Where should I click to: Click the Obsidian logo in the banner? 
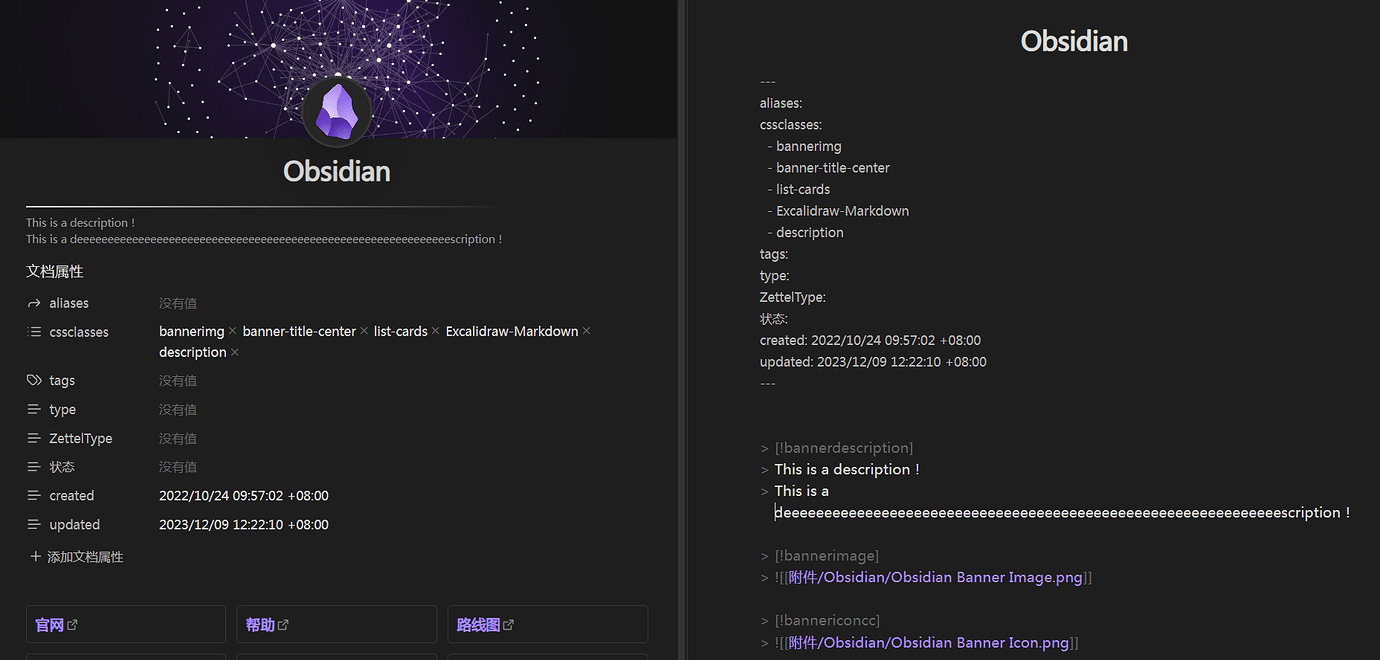pos(336,110)
